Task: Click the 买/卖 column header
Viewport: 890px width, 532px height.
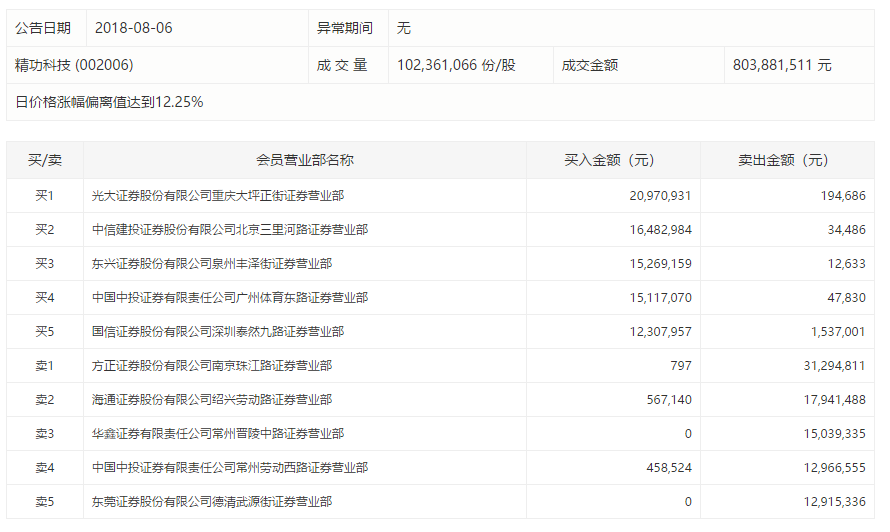Action: point(44,160)
